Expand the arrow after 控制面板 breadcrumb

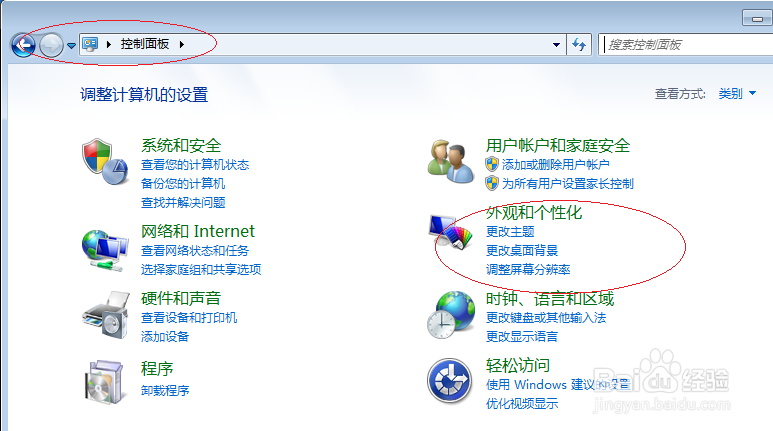point(182,44)
